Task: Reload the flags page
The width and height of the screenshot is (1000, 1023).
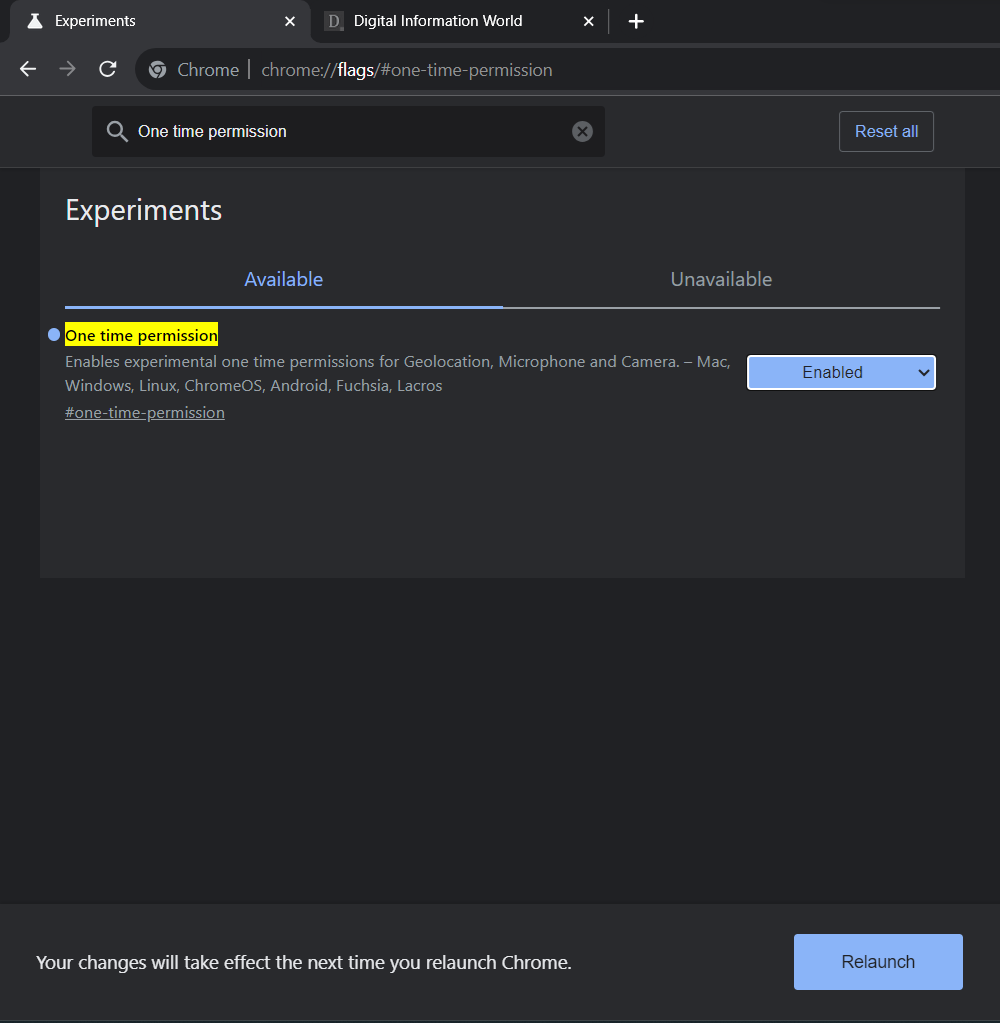Action: pos(108,69)
